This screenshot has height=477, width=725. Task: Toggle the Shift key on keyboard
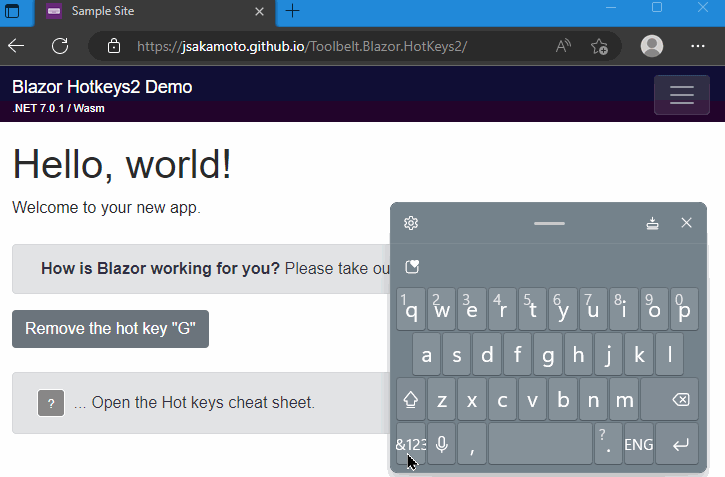[411, 399]
